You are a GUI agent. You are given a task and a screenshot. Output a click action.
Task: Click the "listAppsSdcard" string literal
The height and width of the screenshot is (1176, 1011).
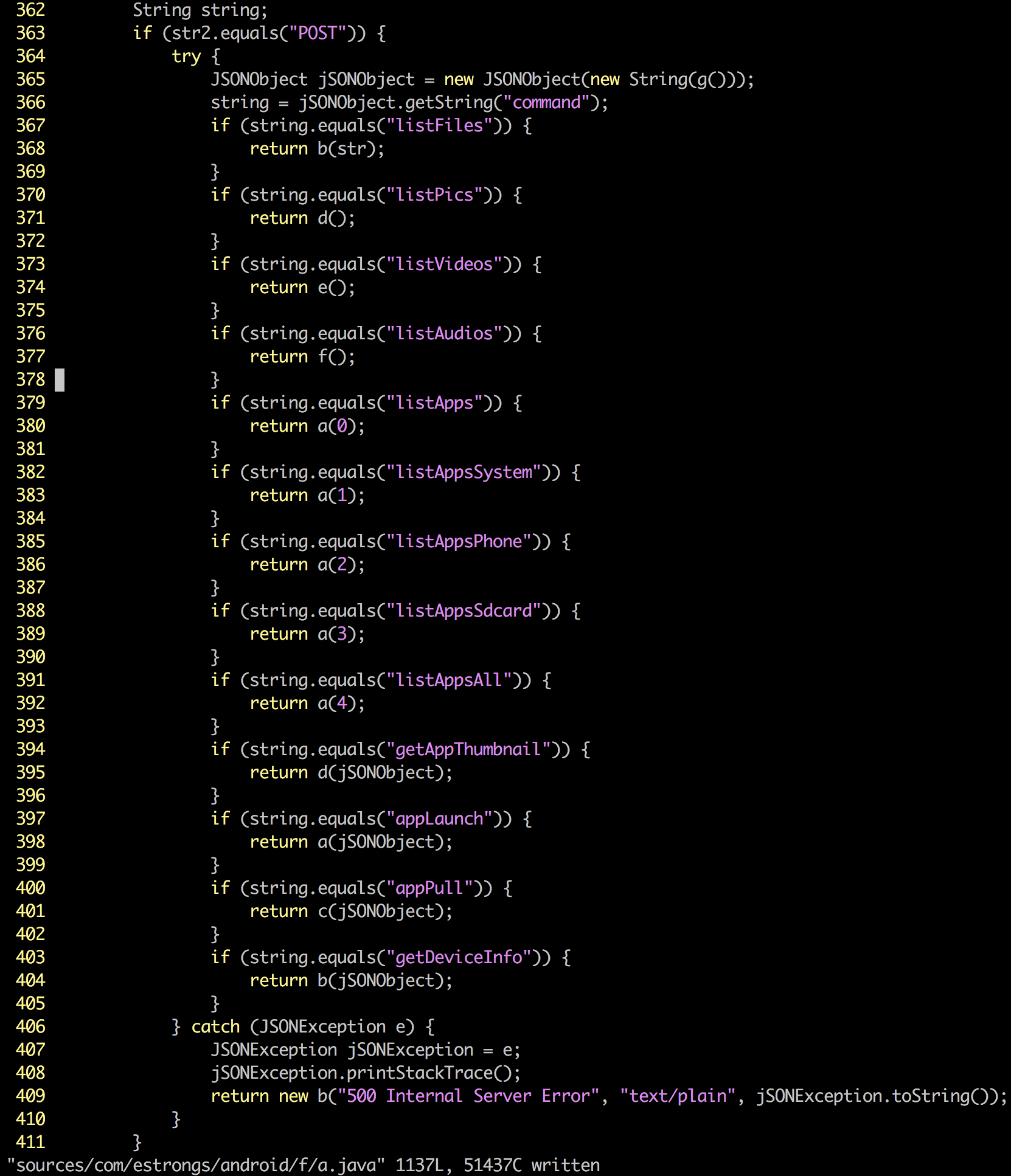(x=464, y=610)
